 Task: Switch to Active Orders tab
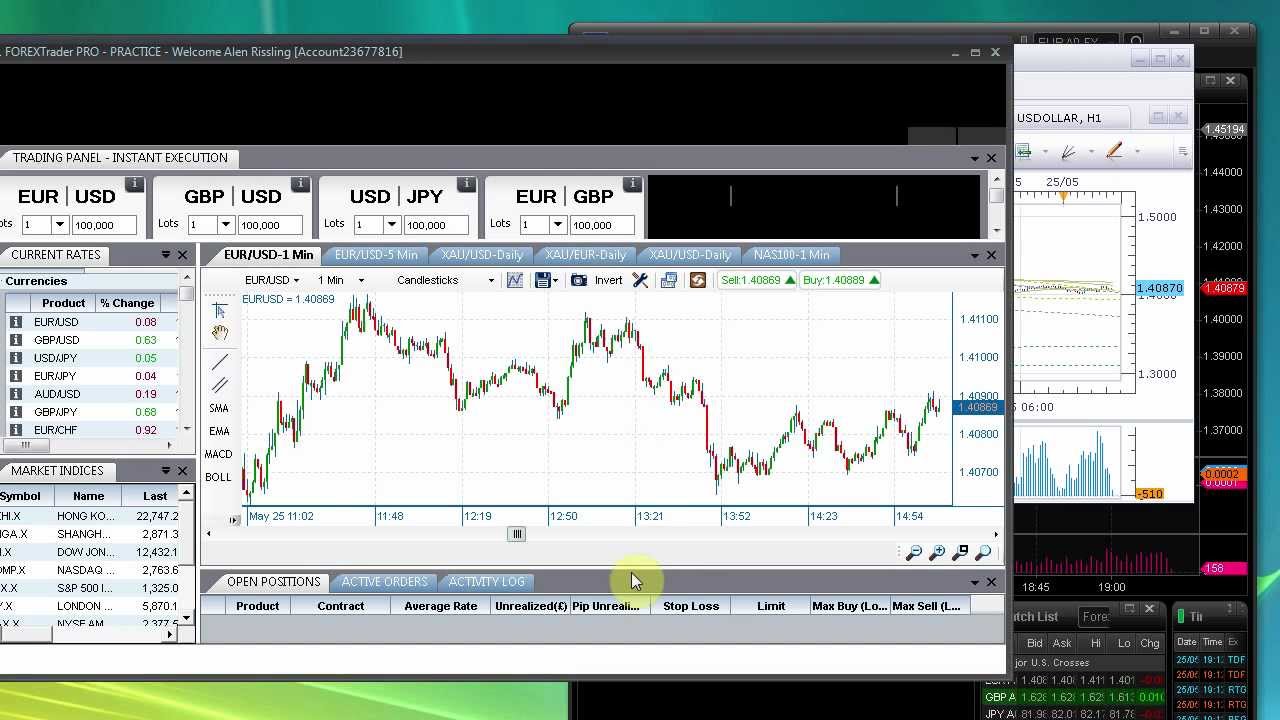[384, 582]
